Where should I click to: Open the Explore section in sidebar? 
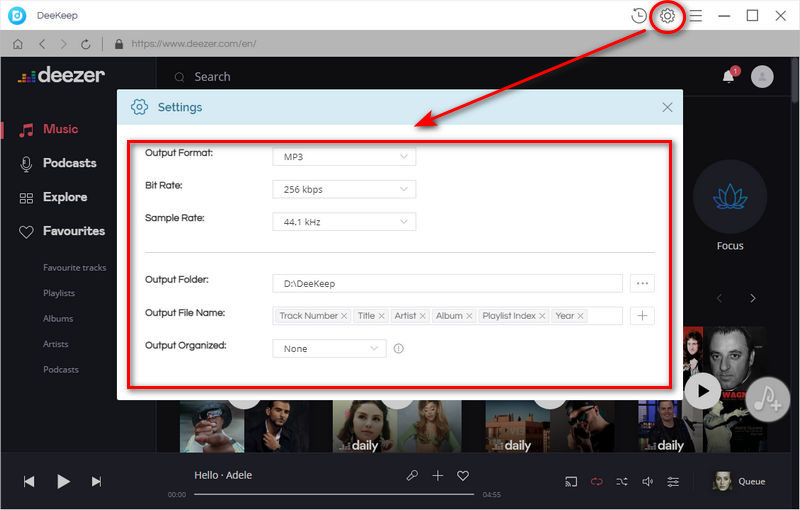coord(53,197)
